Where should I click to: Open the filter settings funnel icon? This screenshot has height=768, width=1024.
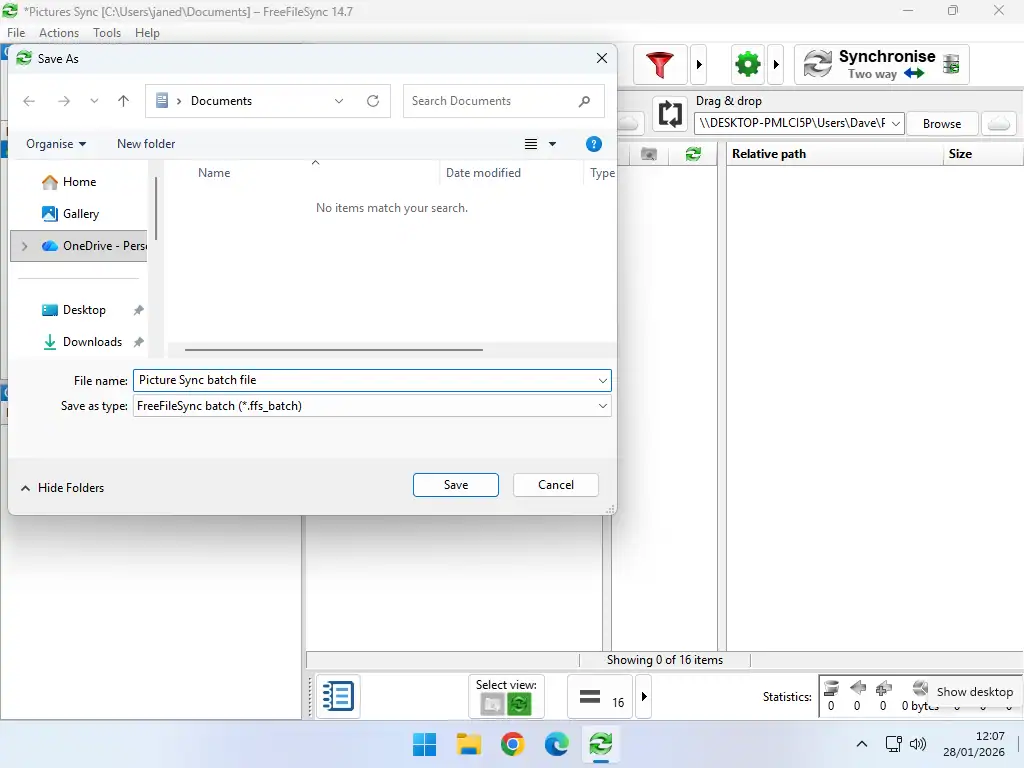click(660, 63)
